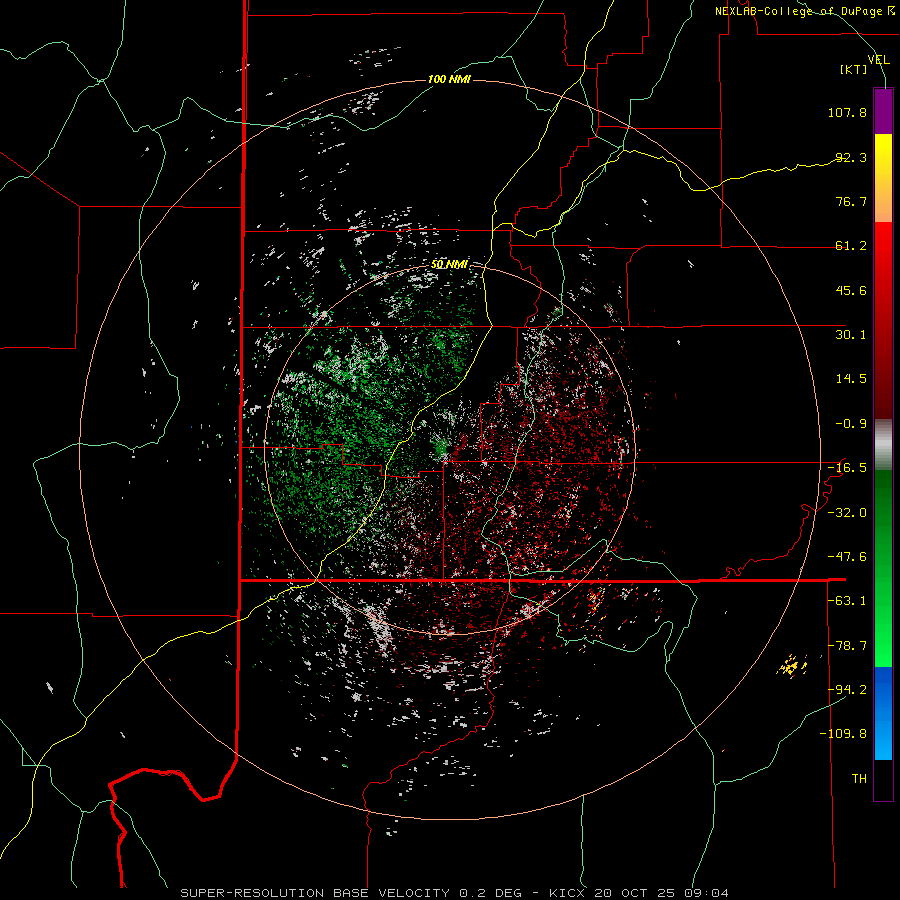Screen dimensions: 900x900
Task: Click the yellow velocity echo cluster at far right
Action: tap(792, 666)
